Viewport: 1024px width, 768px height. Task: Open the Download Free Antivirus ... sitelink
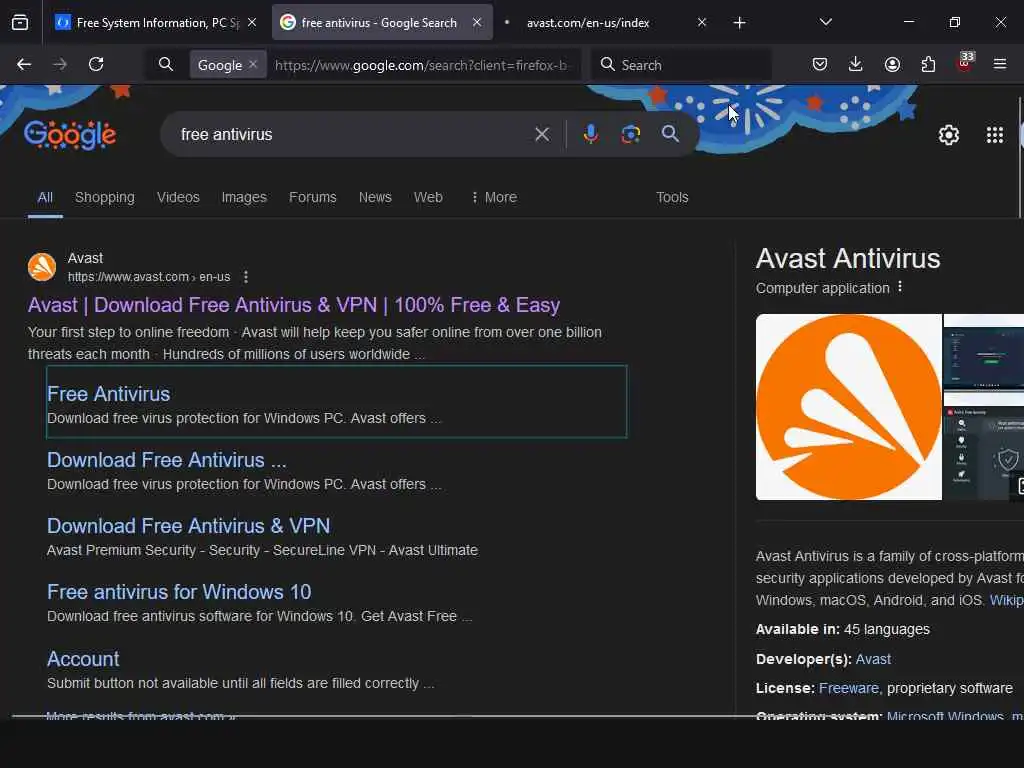pos(167,460)
